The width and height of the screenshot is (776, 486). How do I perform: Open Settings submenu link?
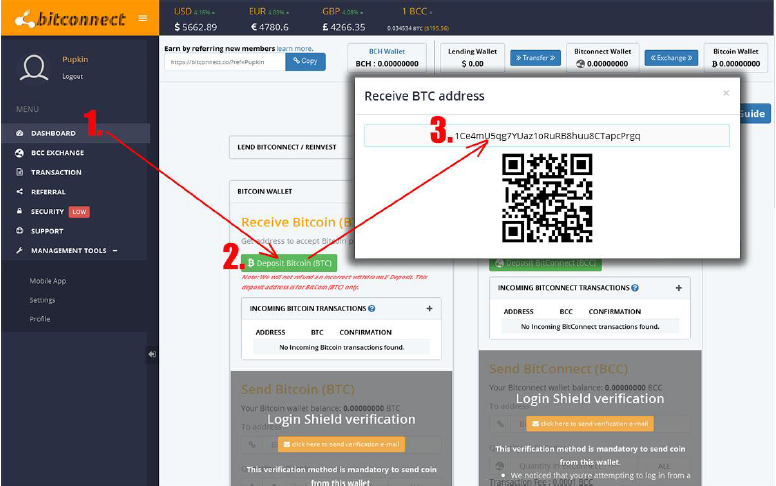pyautogui.click(x=42, y=300)
